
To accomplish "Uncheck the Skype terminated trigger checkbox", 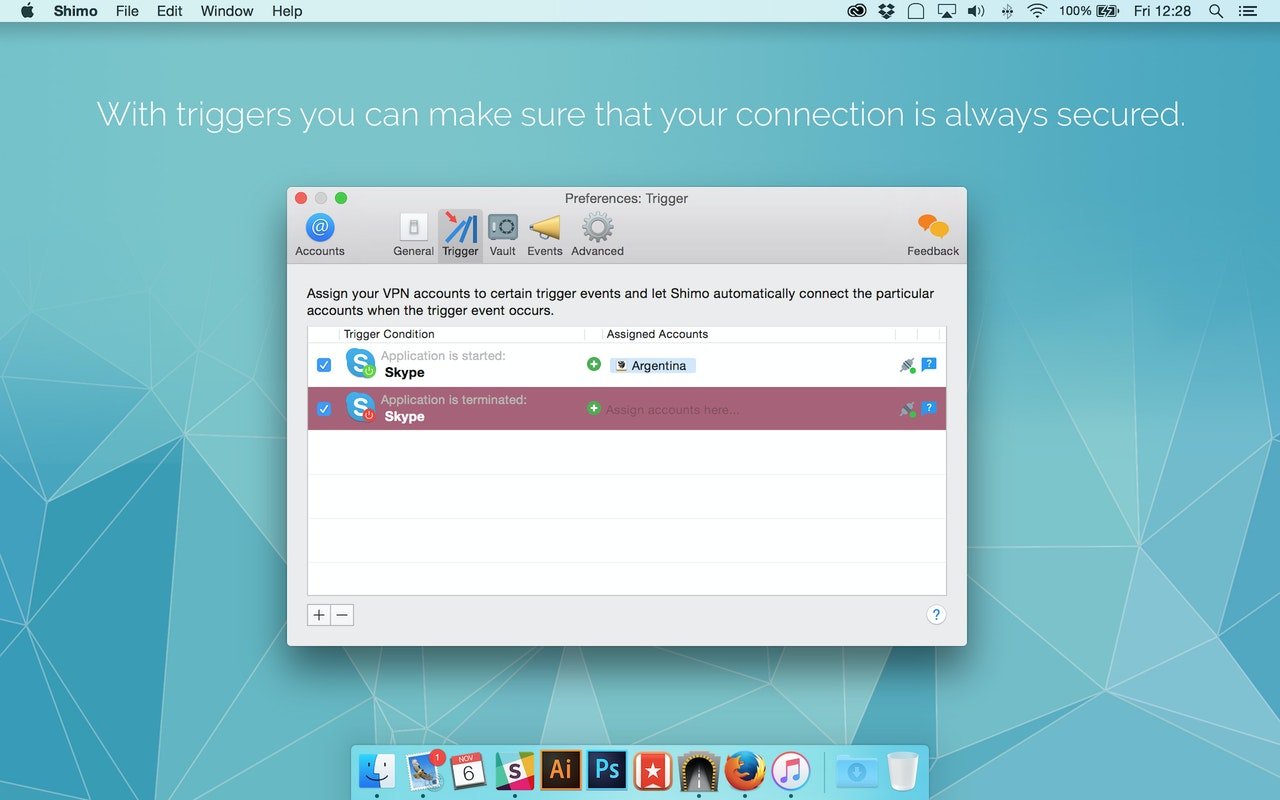I will (x=324, y=408).
